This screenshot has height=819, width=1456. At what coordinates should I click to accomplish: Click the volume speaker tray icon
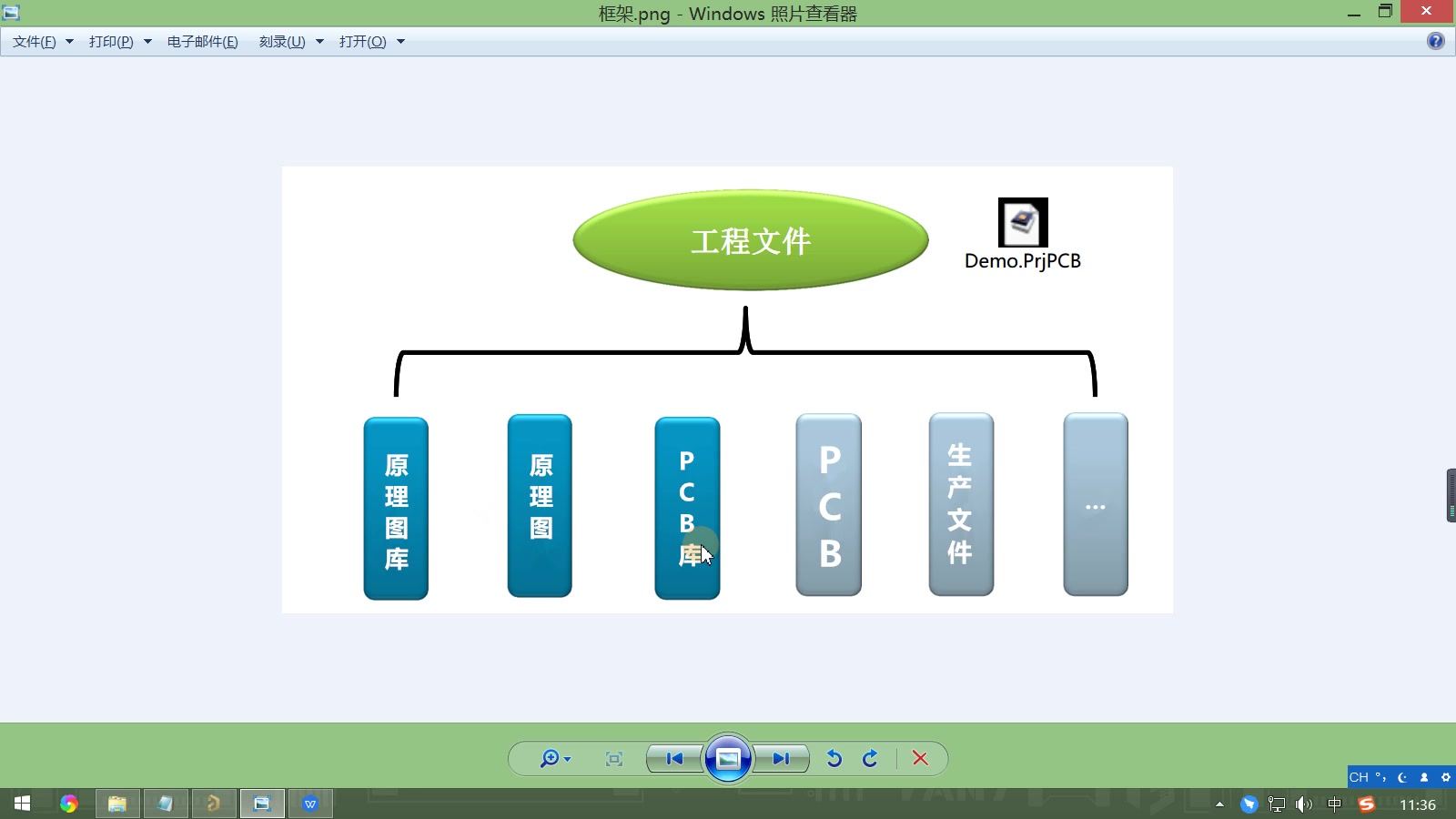(x=1304, y=804)
